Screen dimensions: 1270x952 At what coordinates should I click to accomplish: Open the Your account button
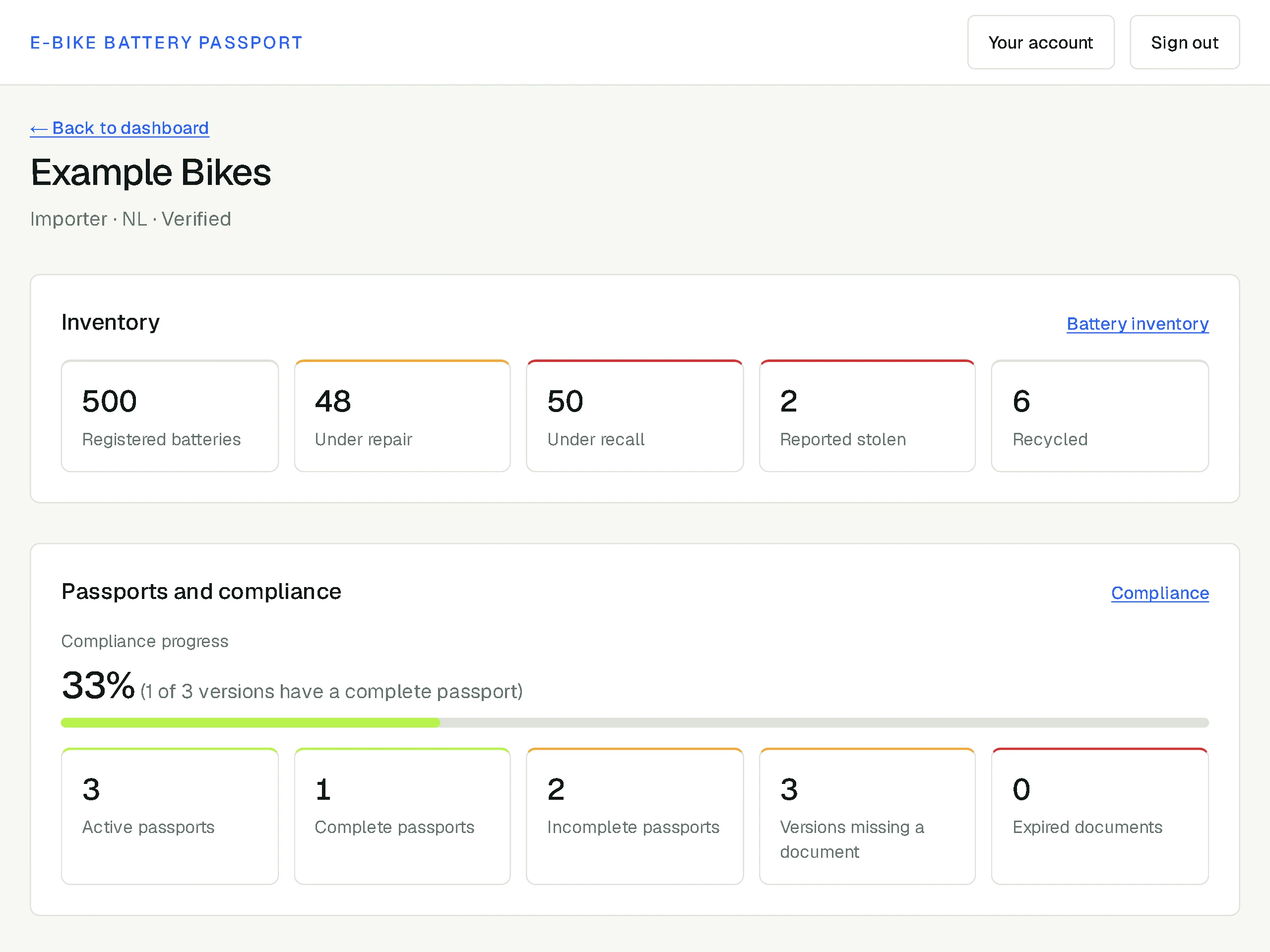(x=1040, y=43)
